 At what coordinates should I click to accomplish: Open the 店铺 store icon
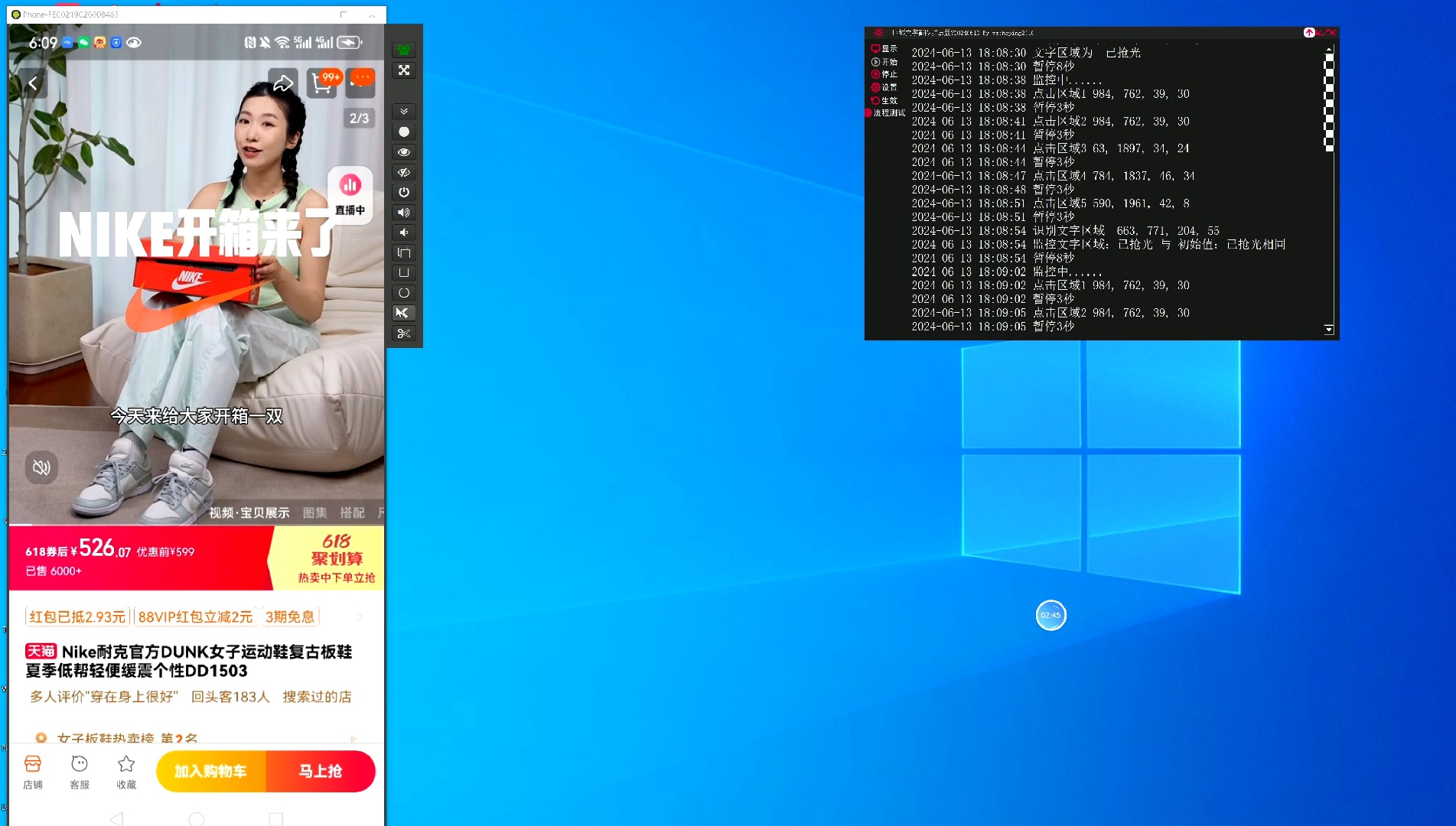(x=33, y=772)
